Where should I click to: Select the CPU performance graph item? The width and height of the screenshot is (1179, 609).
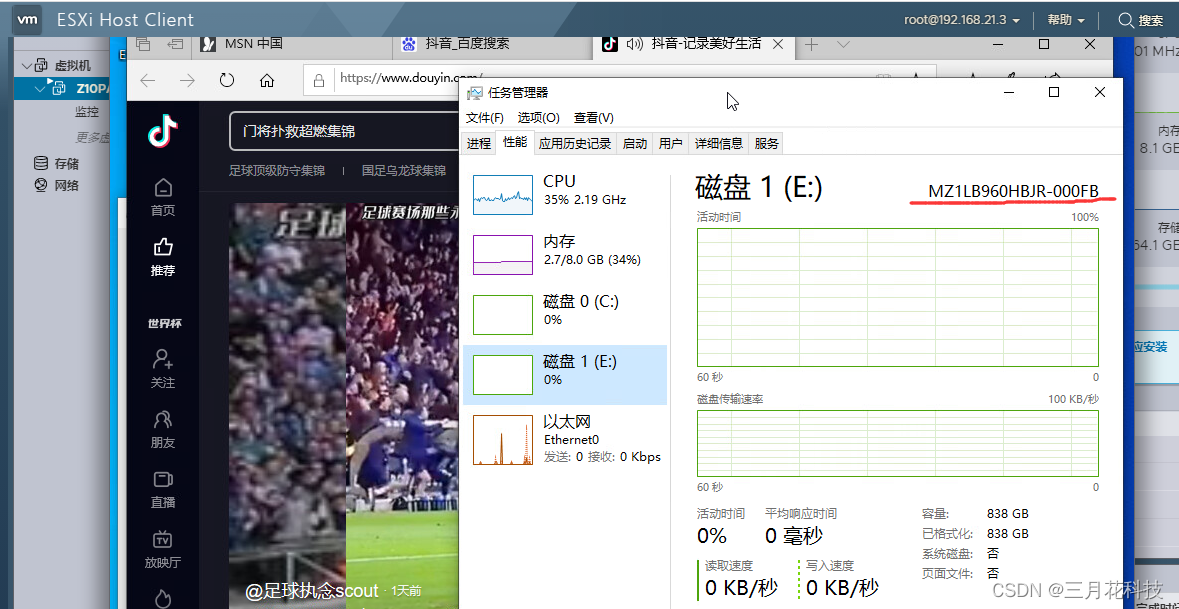[x=565, y=194]
